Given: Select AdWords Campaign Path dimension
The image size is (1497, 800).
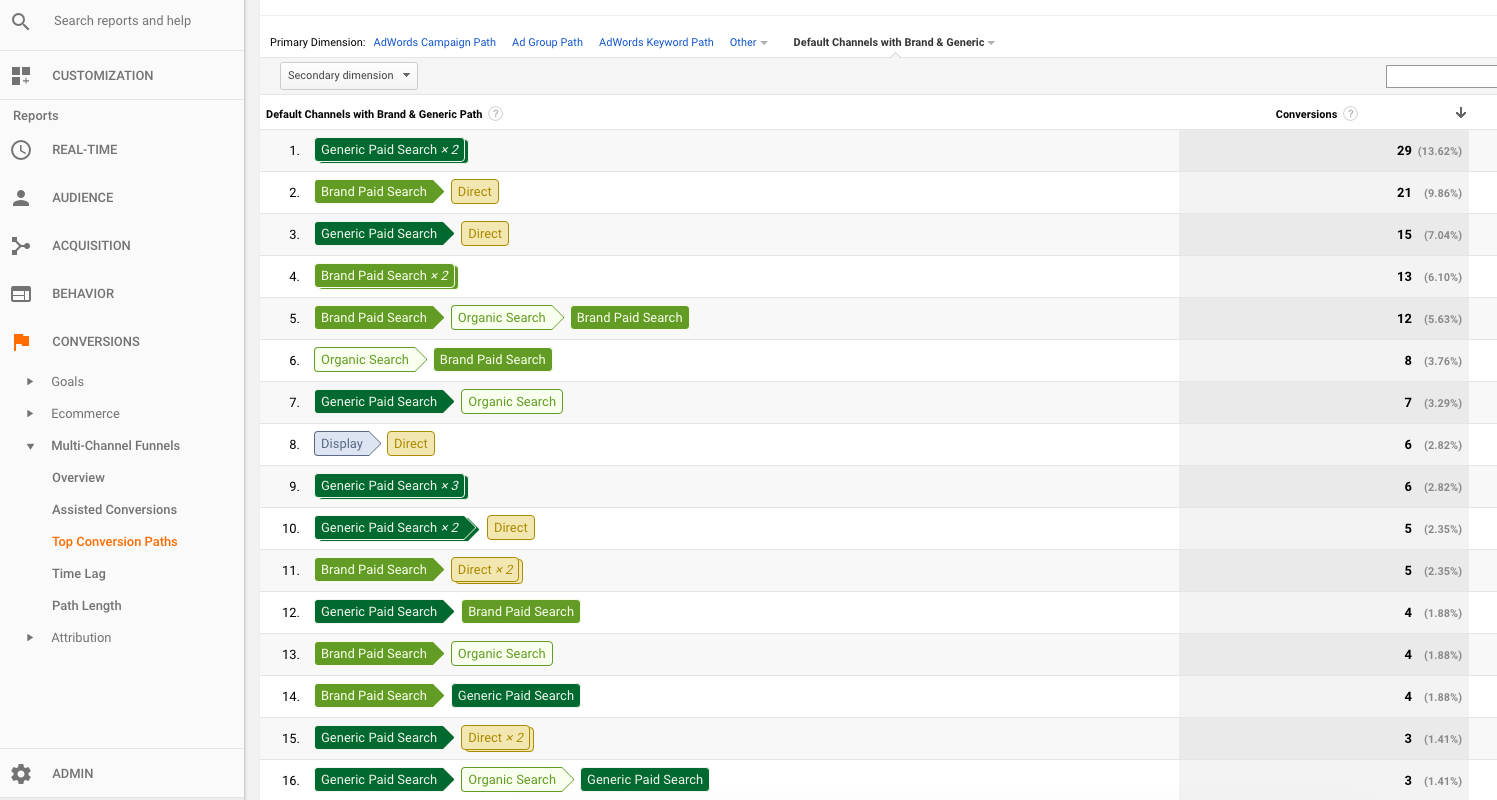Looking at the screenshot, I should pos(434,43).
